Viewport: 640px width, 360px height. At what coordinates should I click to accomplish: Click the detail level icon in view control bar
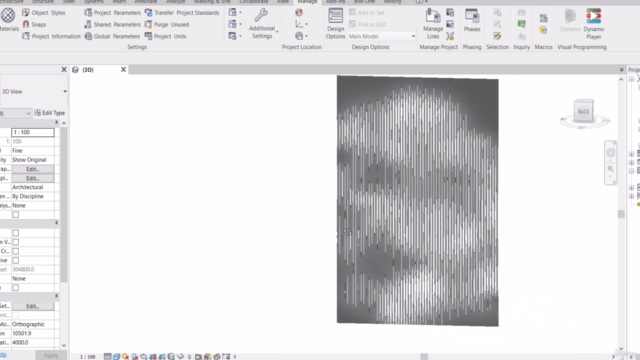[x=107, y=357]
